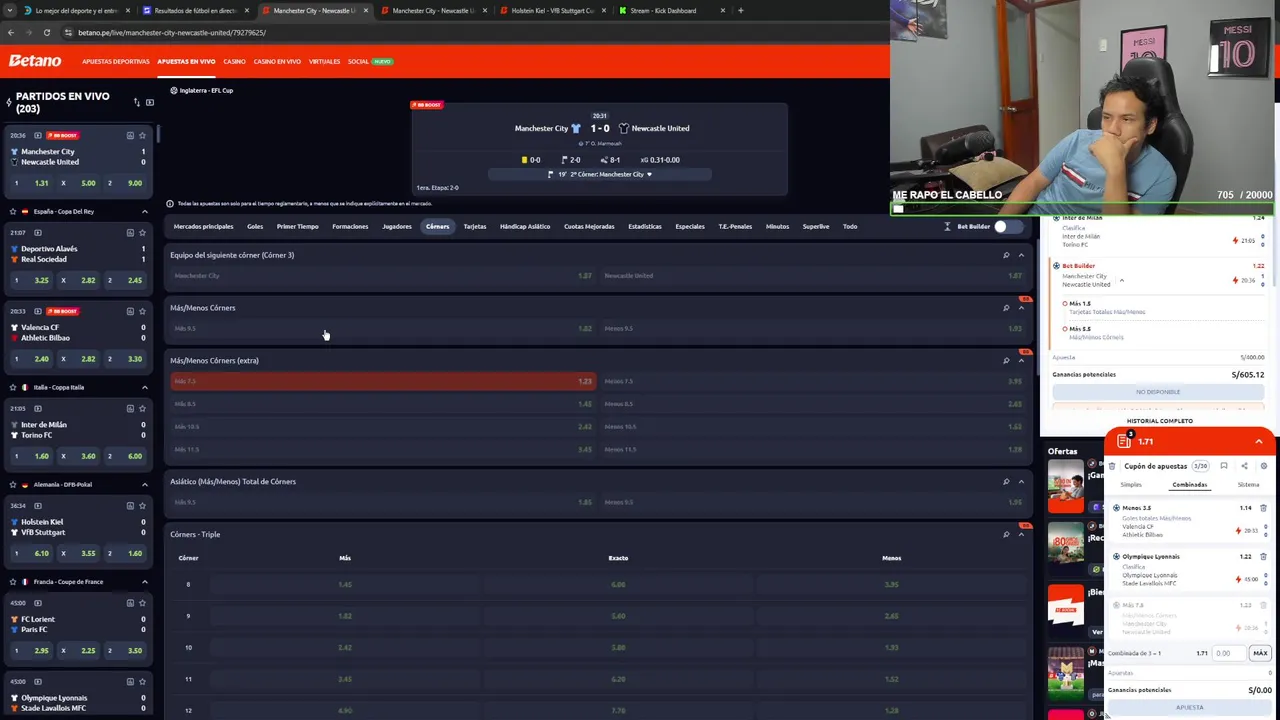The image size is (1280, 720).
Task: Click the MÁX stake button
Action: pyautogui.click(x=1260, y=653)
